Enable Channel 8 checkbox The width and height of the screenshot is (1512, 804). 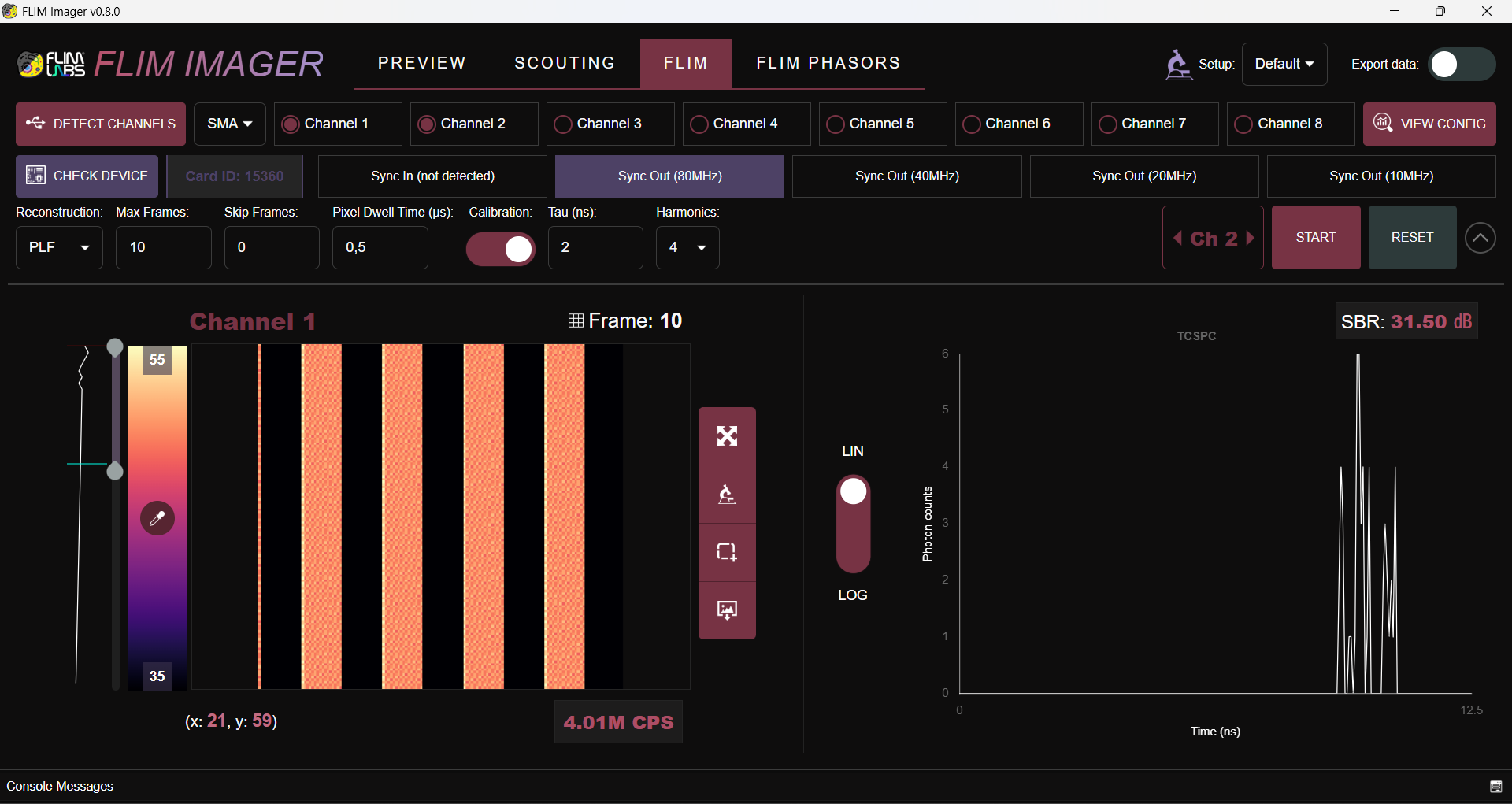click(x=1244, y=124)
